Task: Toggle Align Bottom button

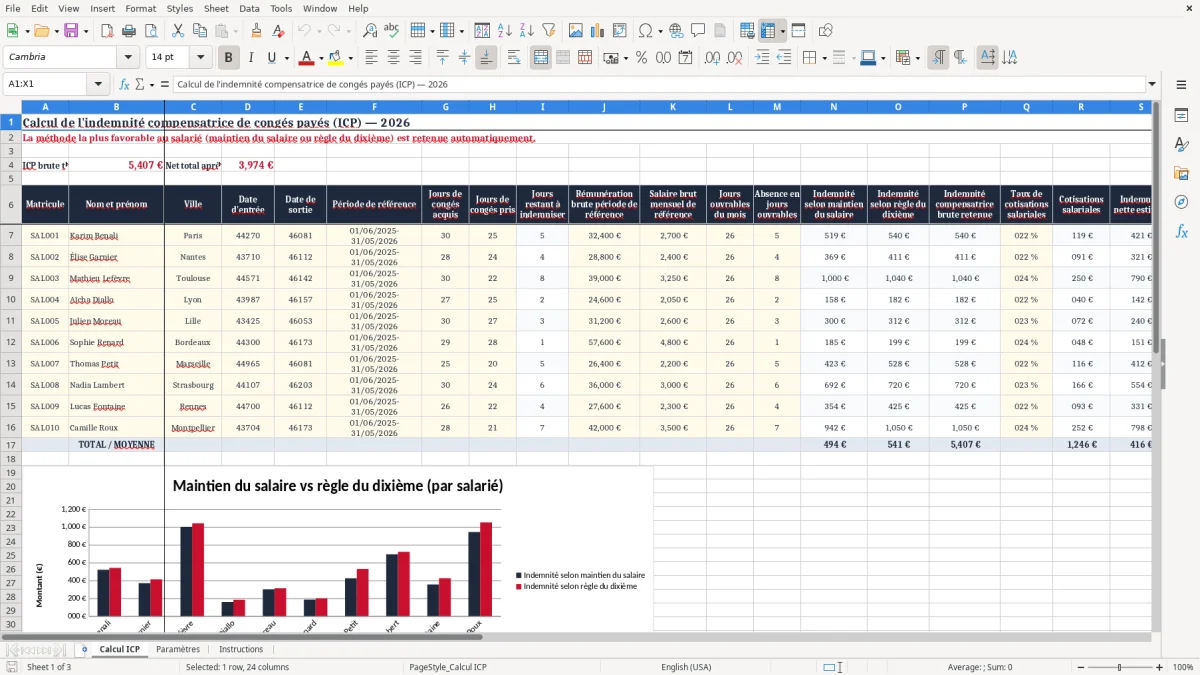Action: (486, 57)
